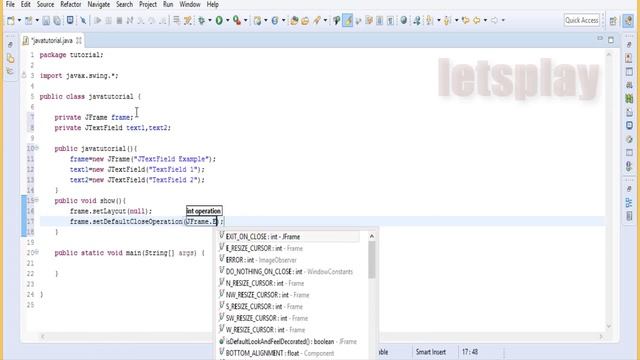The image size is (640, 360).
Task: Open the Back history dropdown arrow
Action: [485, 20]
